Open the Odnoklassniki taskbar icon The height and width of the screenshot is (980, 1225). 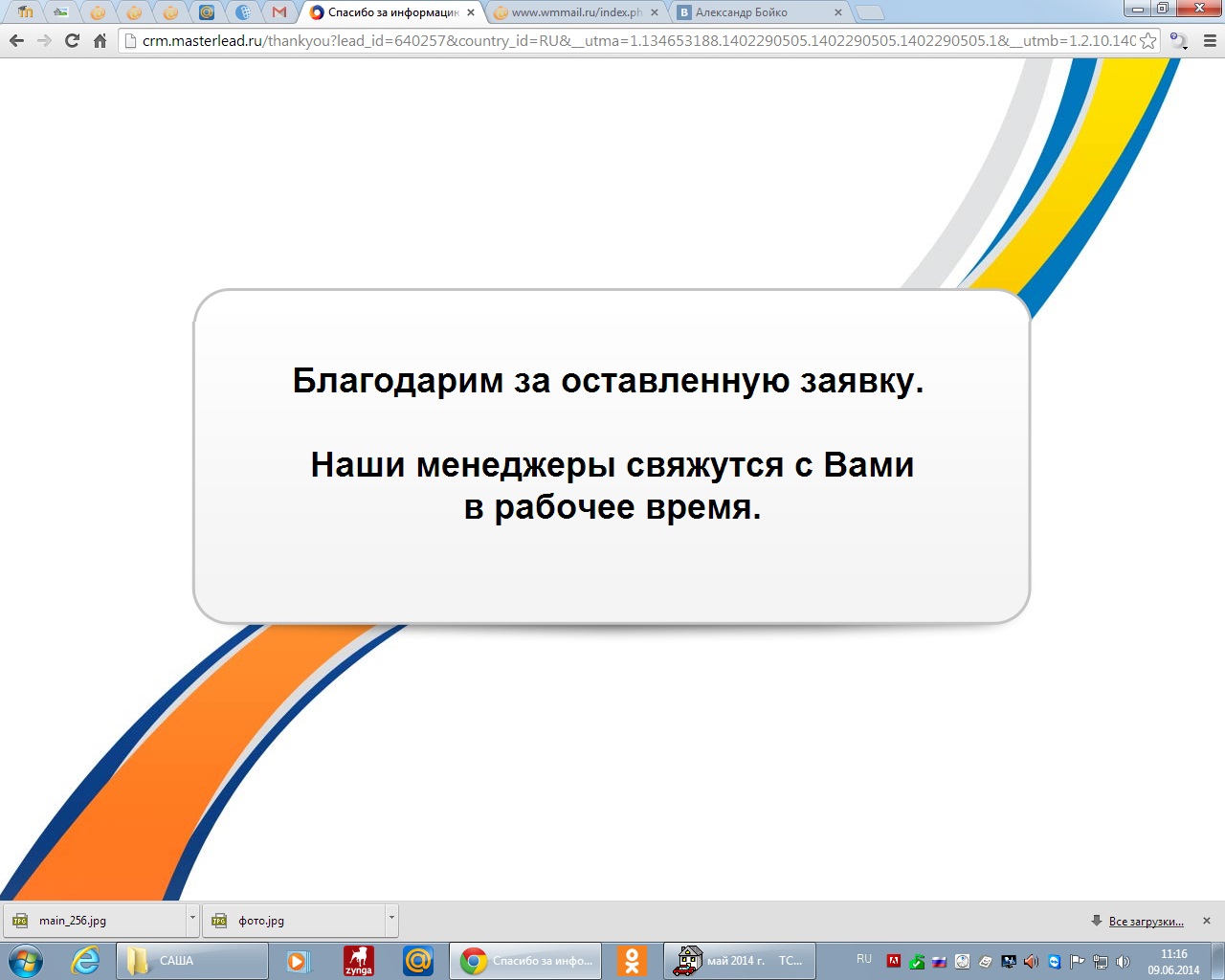click(632, 961)
